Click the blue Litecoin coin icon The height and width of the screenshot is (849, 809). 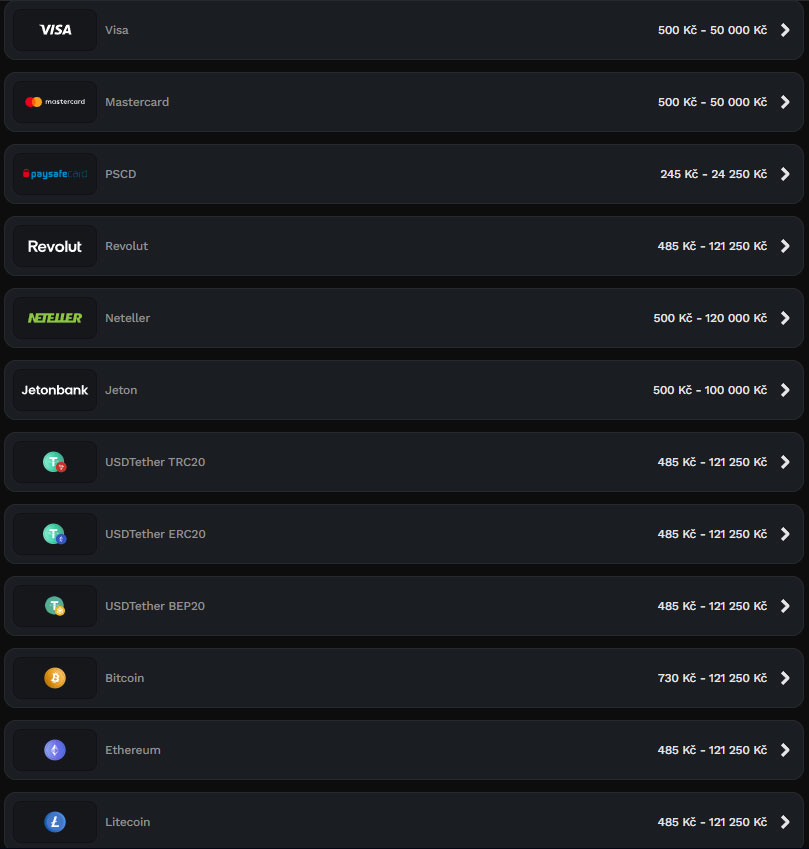pyautogui.click(x=55, y=822)
